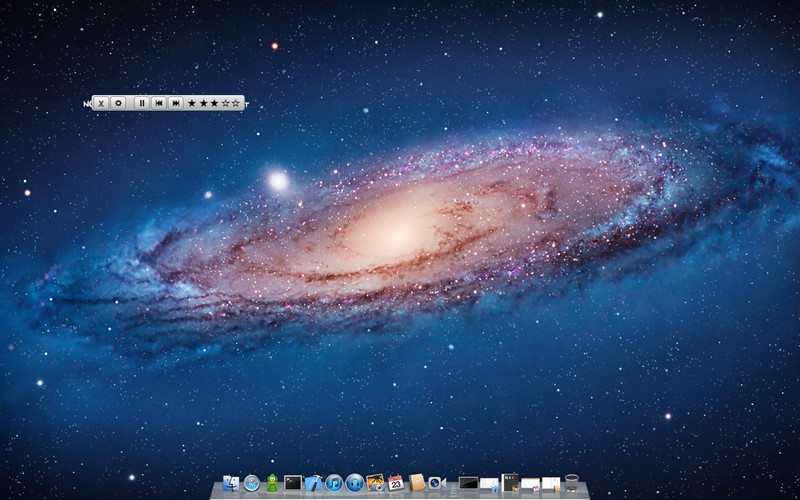800x500 pixels.
Task: Pause playback in the music controller
Action: [142, 103]
